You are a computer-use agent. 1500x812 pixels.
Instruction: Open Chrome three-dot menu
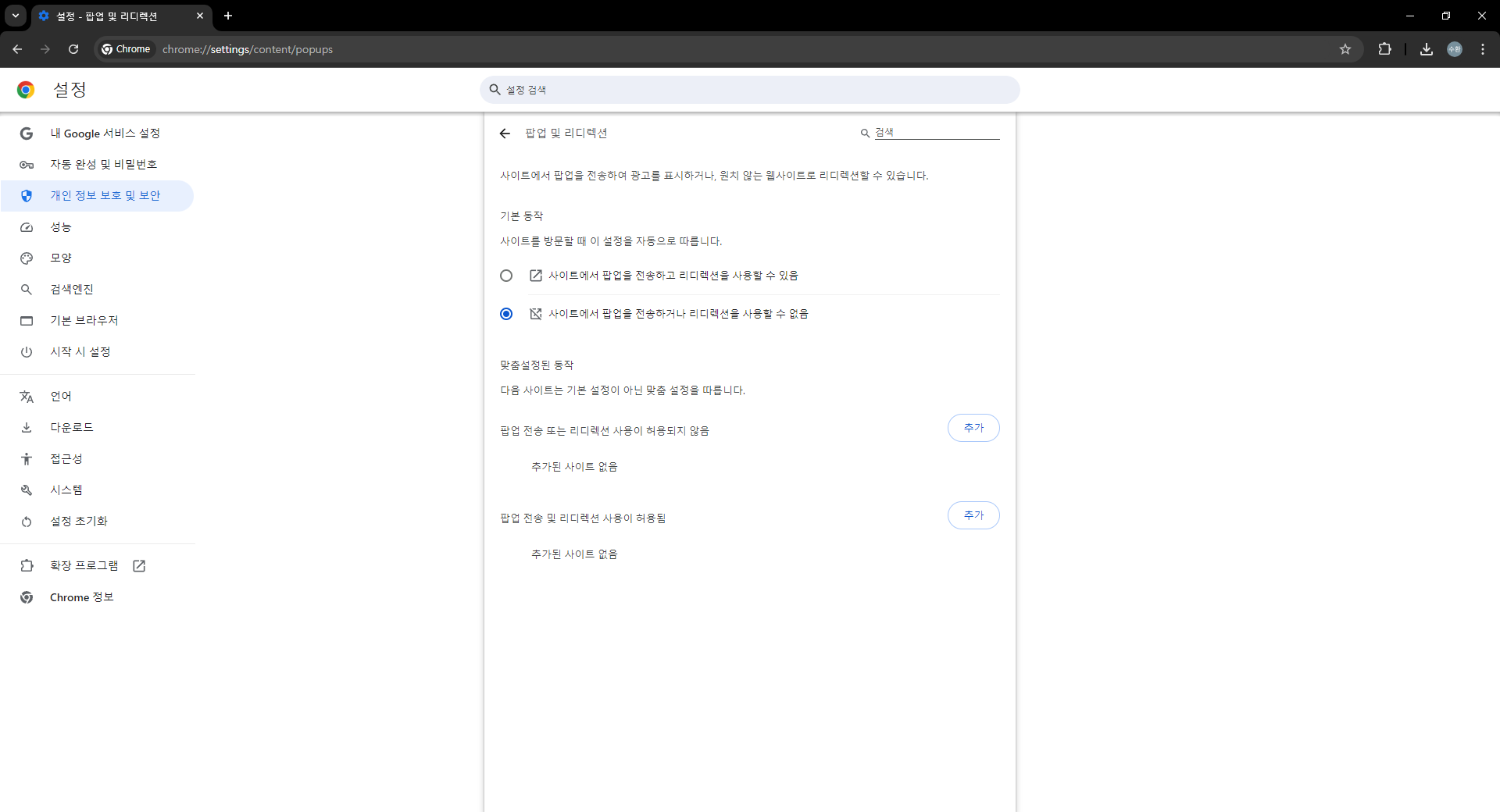click(x=1482, y=49)
